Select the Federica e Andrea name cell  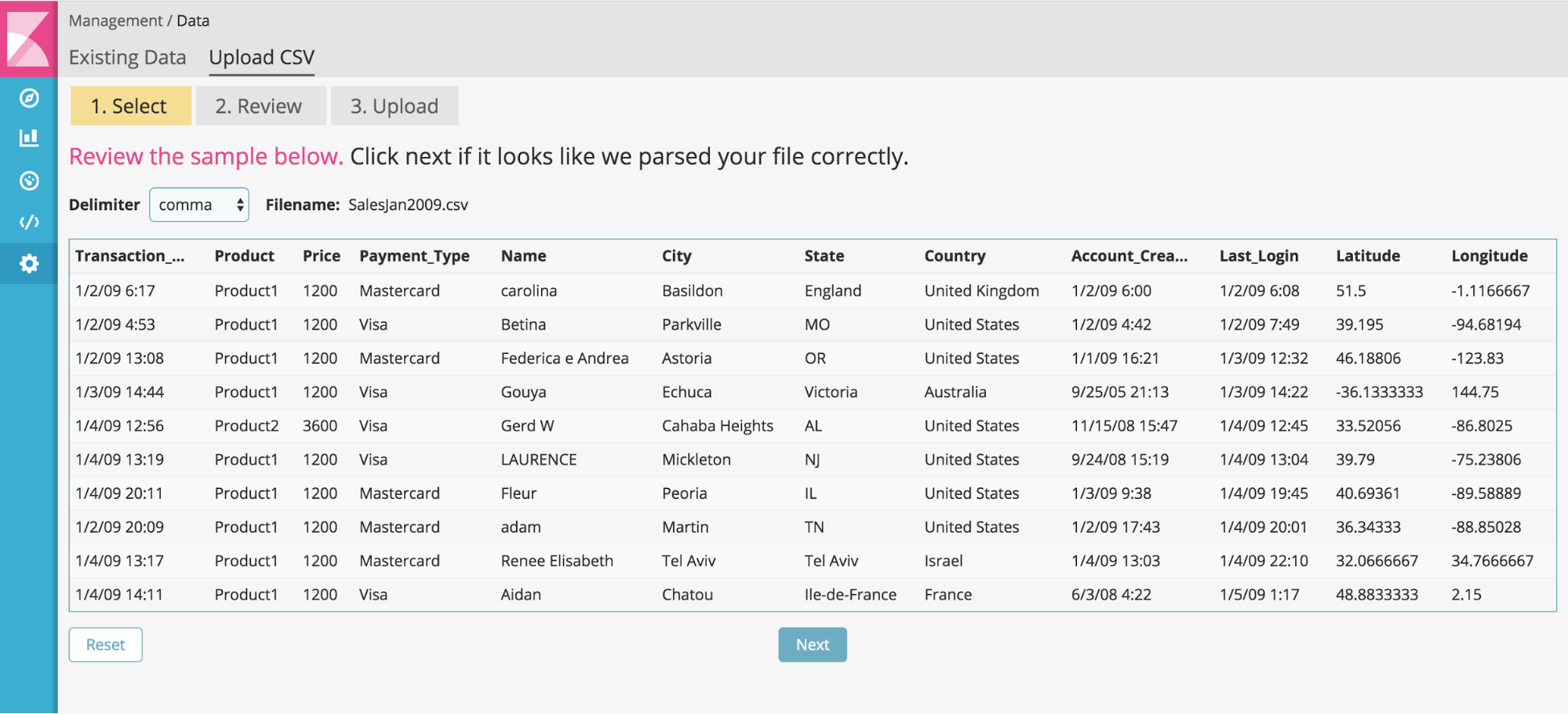pos(564,359)
